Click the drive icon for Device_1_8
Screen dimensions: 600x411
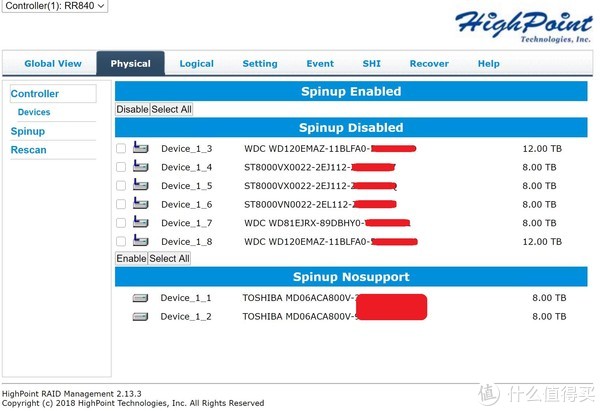[140, 241]
